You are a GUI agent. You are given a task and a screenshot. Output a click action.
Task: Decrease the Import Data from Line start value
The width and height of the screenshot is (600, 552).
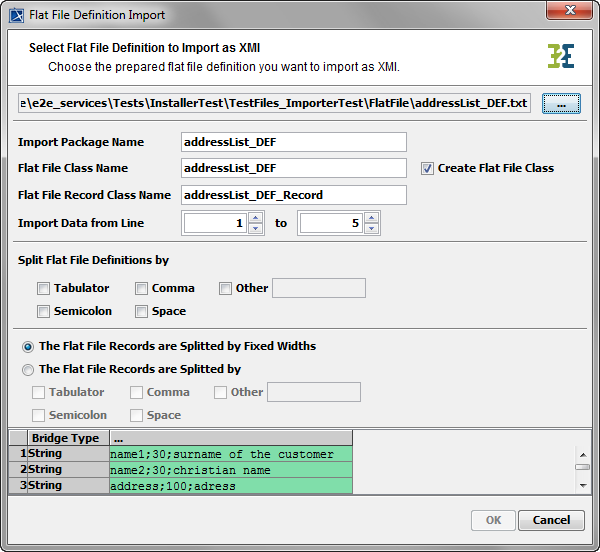pos(255,229)
